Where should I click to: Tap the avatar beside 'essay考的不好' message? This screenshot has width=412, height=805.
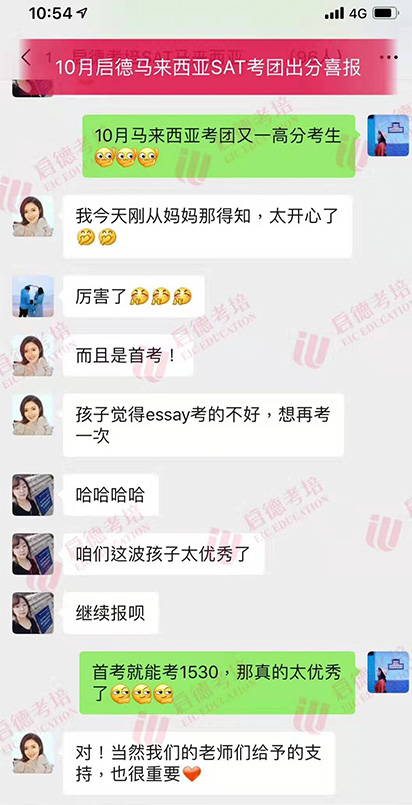coord(33,414)
